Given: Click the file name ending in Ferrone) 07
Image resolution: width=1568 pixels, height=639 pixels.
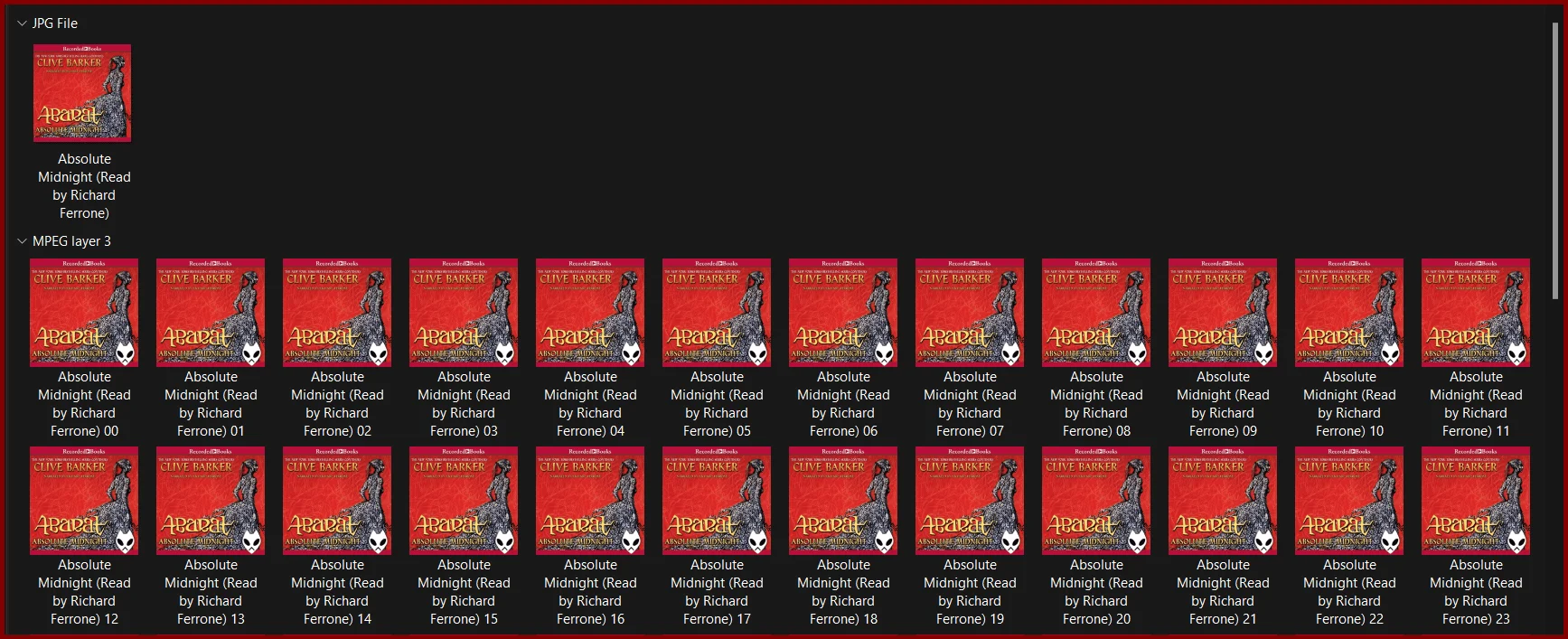Looking at the screenshot, I should [970, 404].
